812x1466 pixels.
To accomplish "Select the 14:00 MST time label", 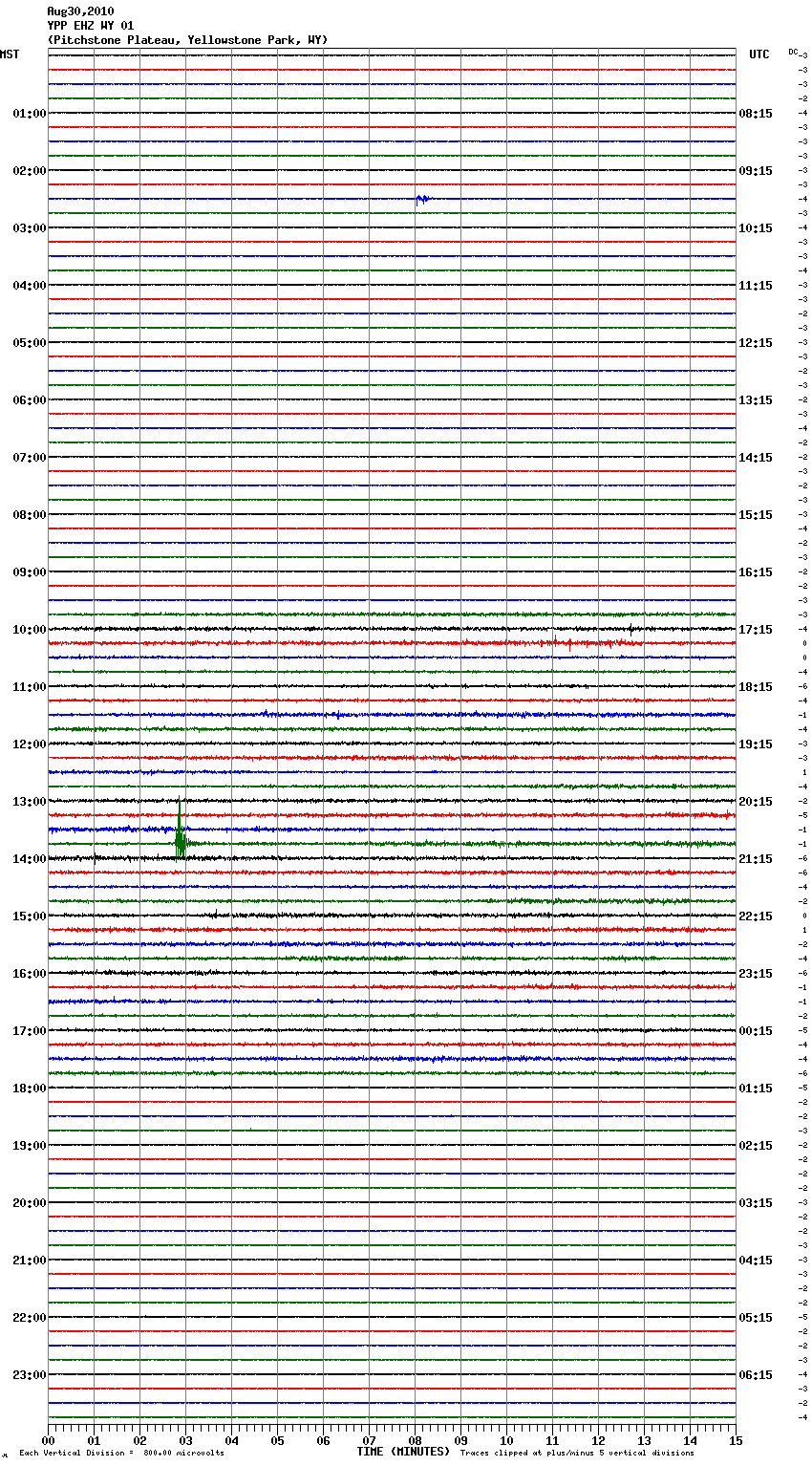I will coord(30,859).
